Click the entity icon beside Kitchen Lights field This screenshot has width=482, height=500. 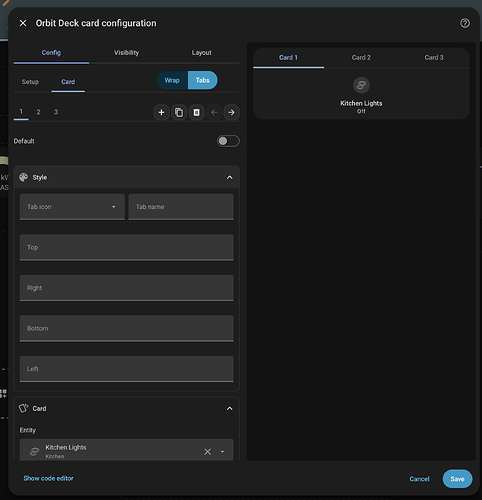point(34,452)
